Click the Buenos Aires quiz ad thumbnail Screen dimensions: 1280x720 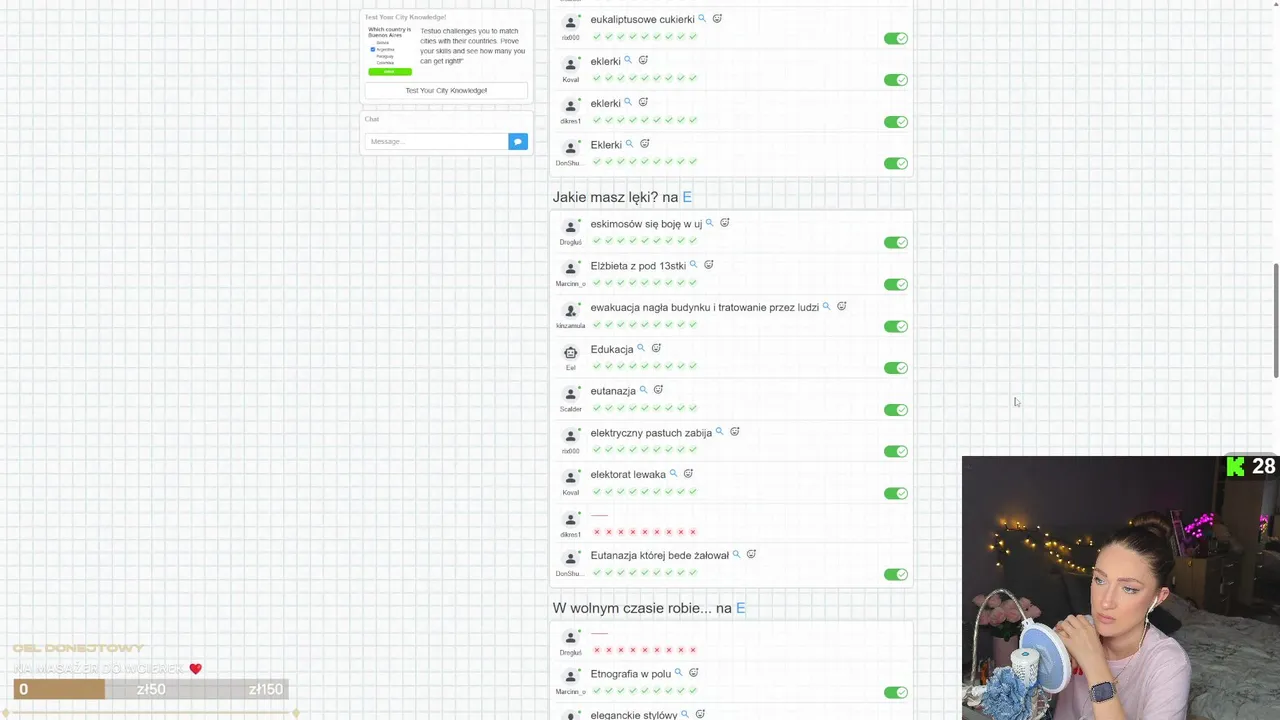[x=389, y=50]
